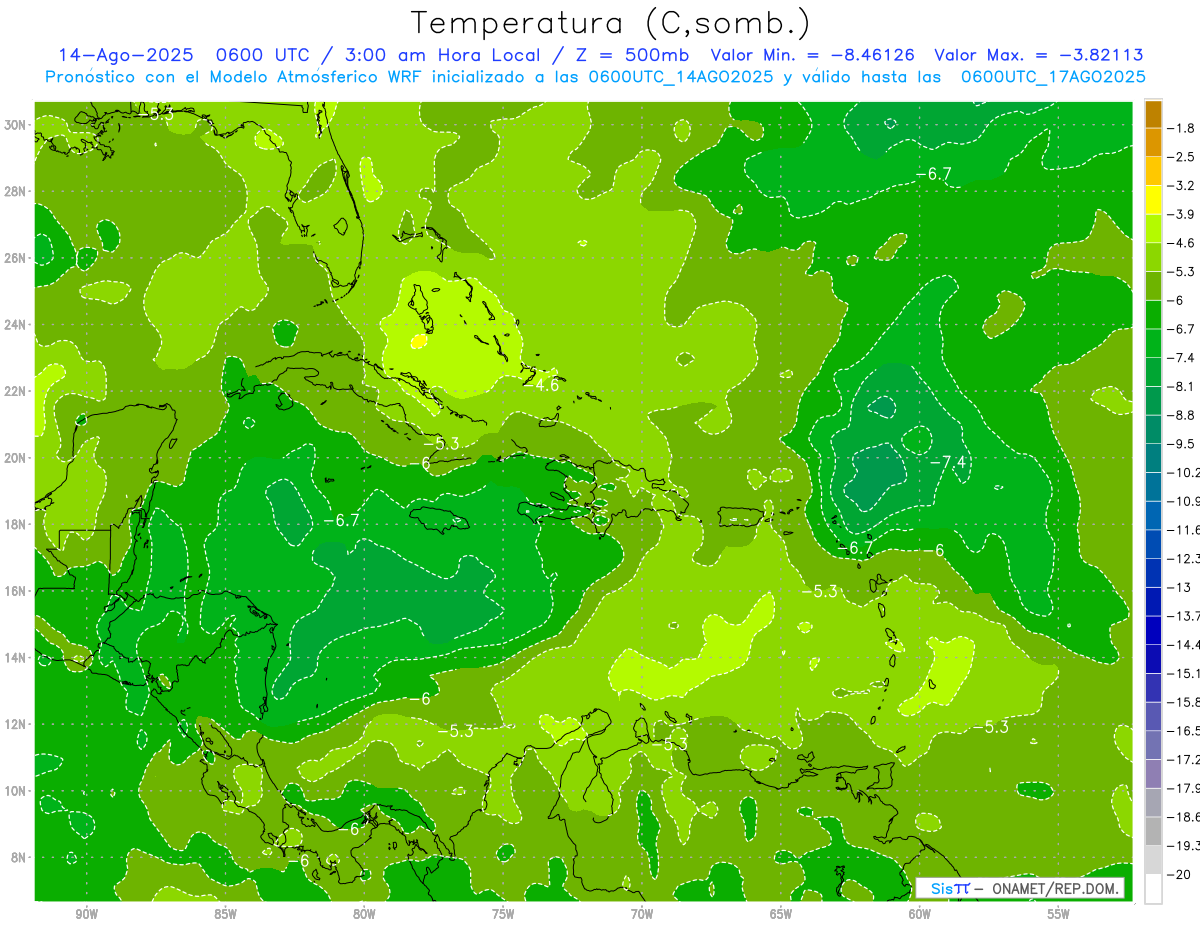The image size is (1200, 927).
Task: Click the '18N' latitude axis label
Action: pos(17,524)
